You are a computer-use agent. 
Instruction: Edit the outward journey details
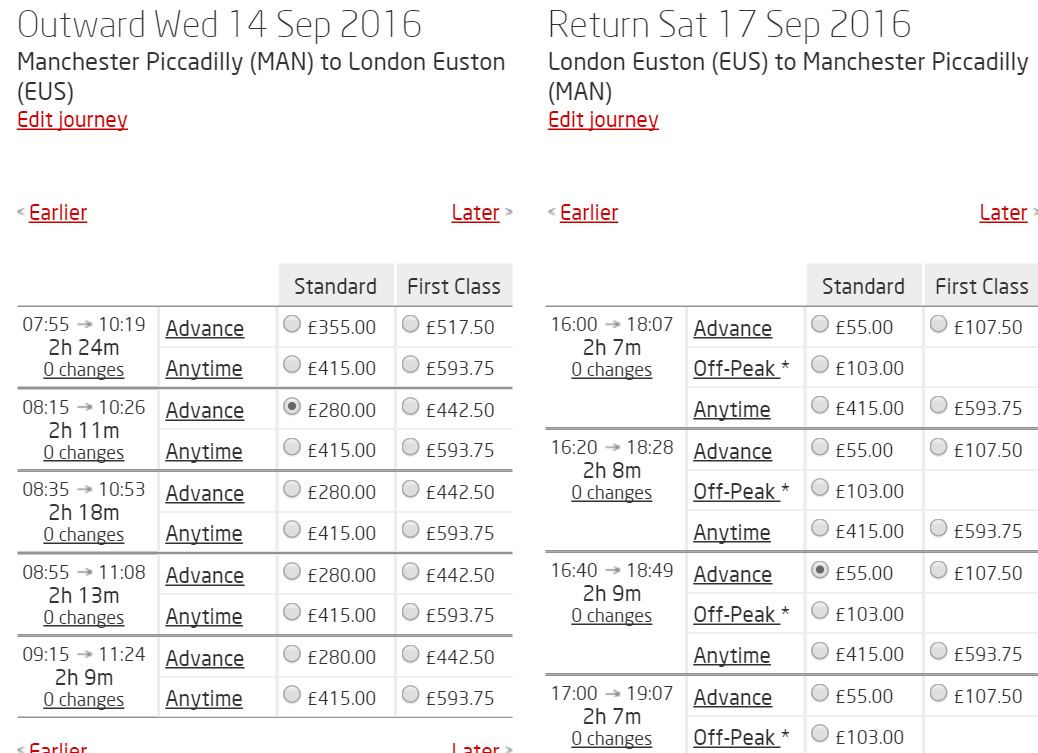tap(72, 120)
